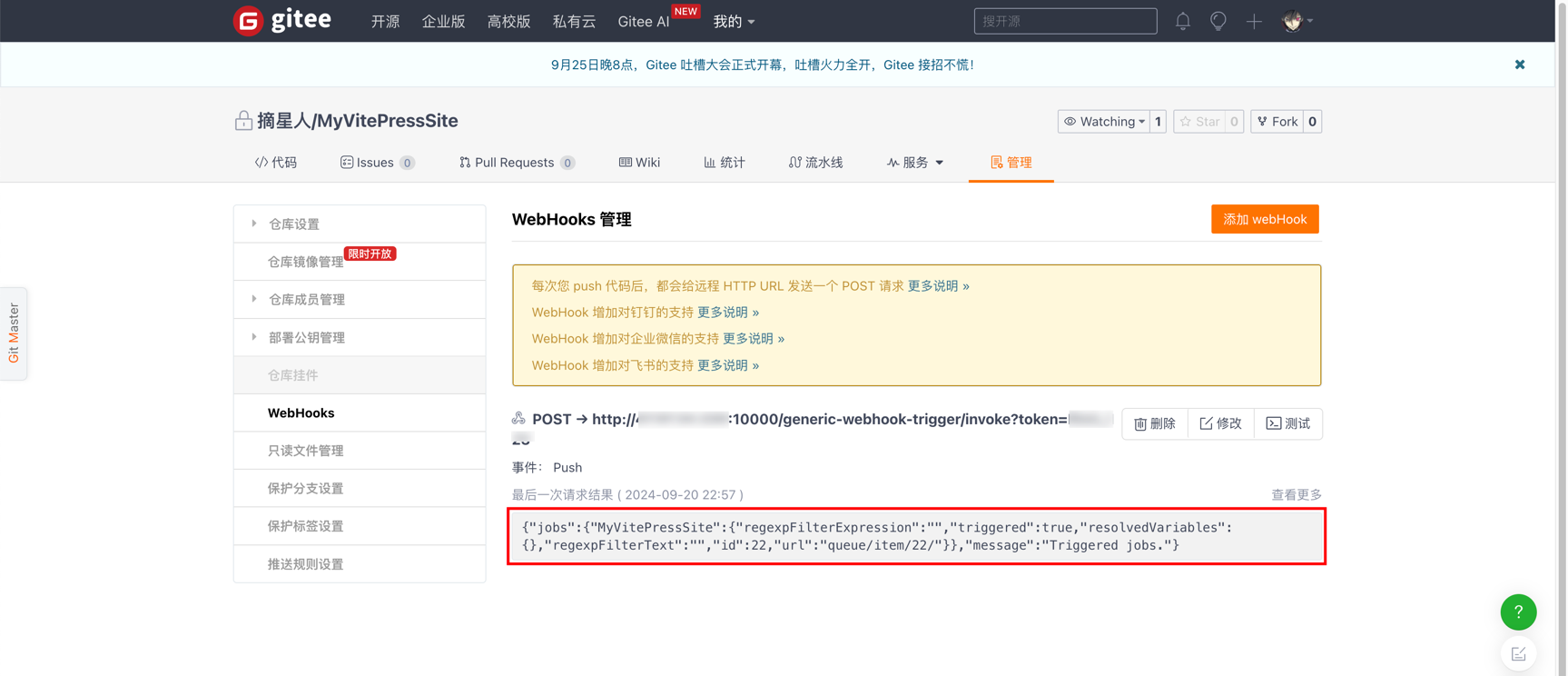Click the Gitee logo icon
The height and width of the screenshot is (676, 1568).
tap(248, 20)
